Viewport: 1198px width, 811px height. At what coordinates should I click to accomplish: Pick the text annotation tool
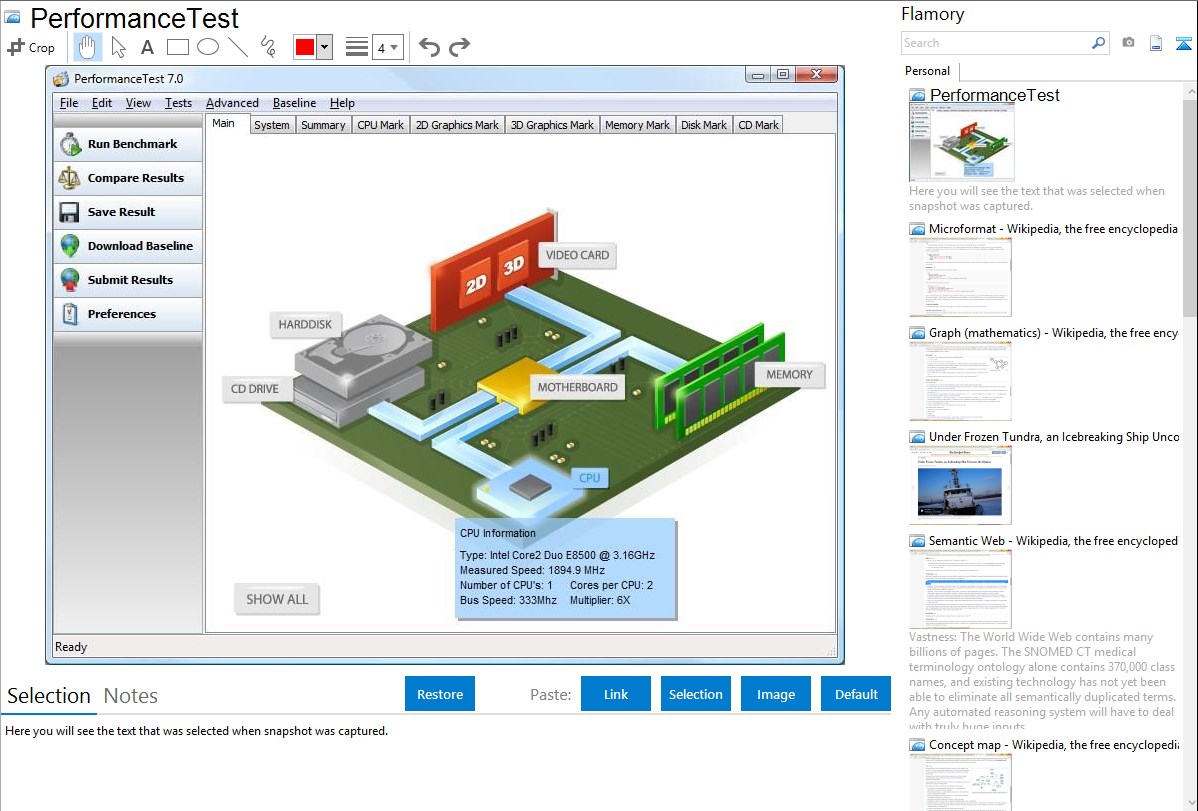[147, 47]
